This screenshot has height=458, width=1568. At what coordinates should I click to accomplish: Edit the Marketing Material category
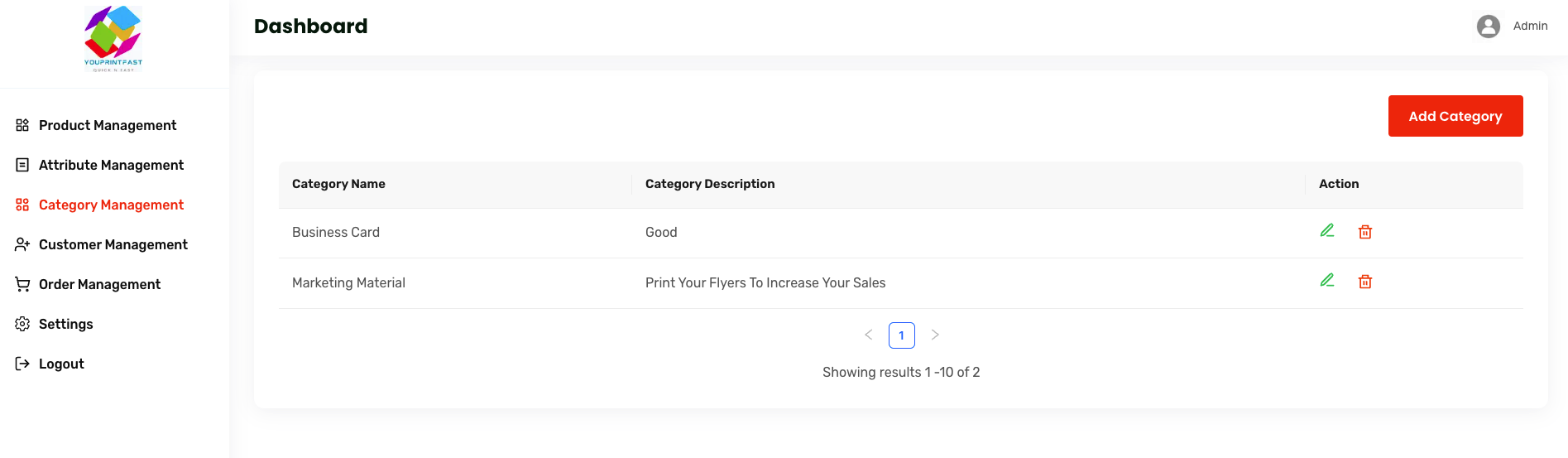[x=1326, y=281]
